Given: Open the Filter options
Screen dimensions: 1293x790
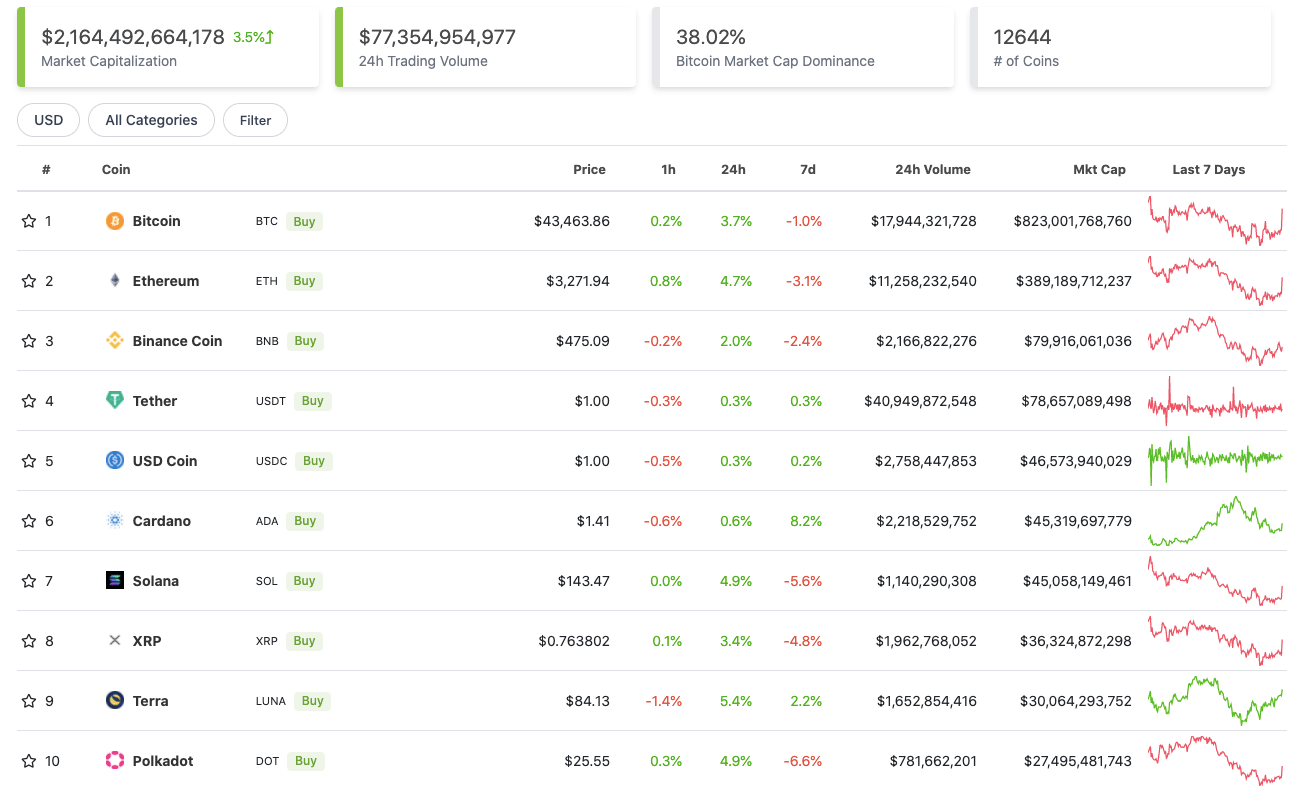Looking at the screenshot, I should tap(255, 120).
